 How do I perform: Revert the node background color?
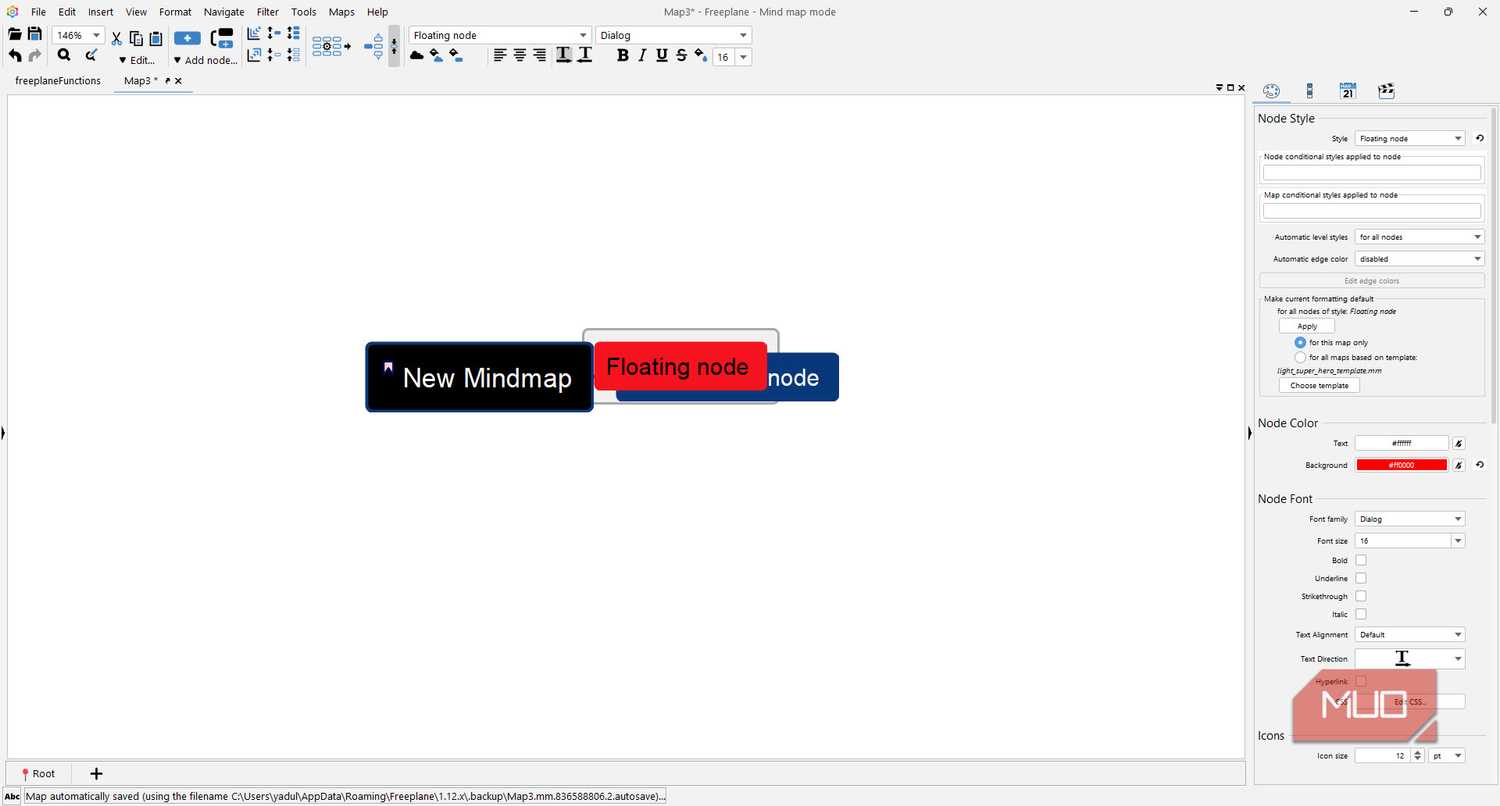1479,464
